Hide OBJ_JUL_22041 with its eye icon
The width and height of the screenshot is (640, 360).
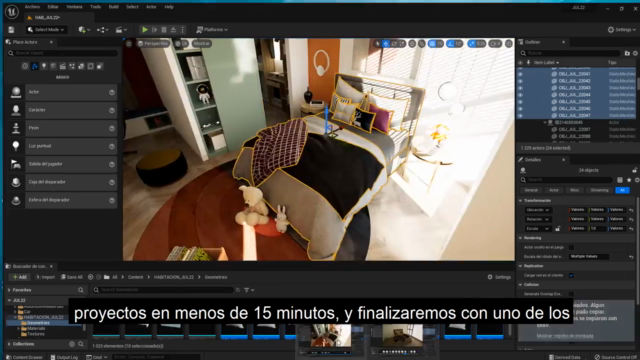[520, 74]
